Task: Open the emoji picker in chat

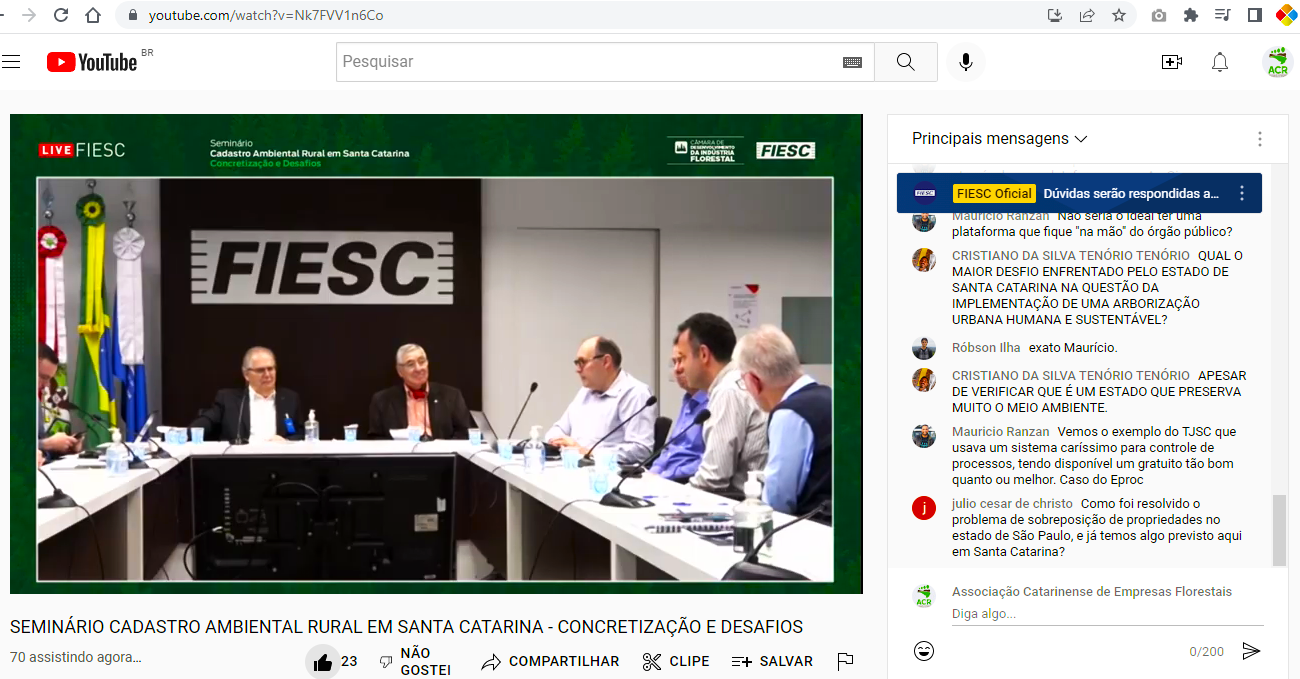Action: 924,651
